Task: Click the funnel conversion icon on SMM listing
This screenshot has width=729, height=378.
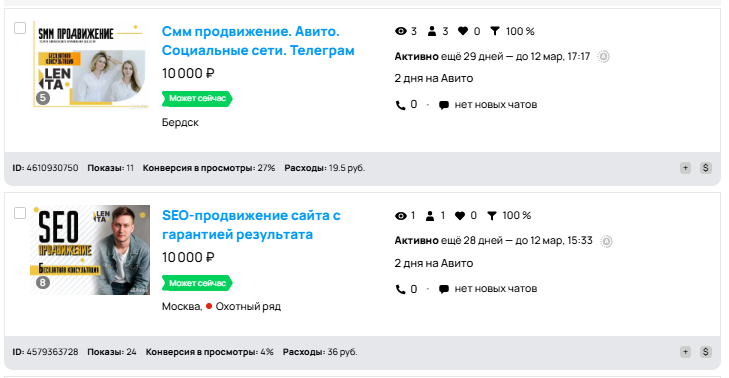Action: pos(495,31)
